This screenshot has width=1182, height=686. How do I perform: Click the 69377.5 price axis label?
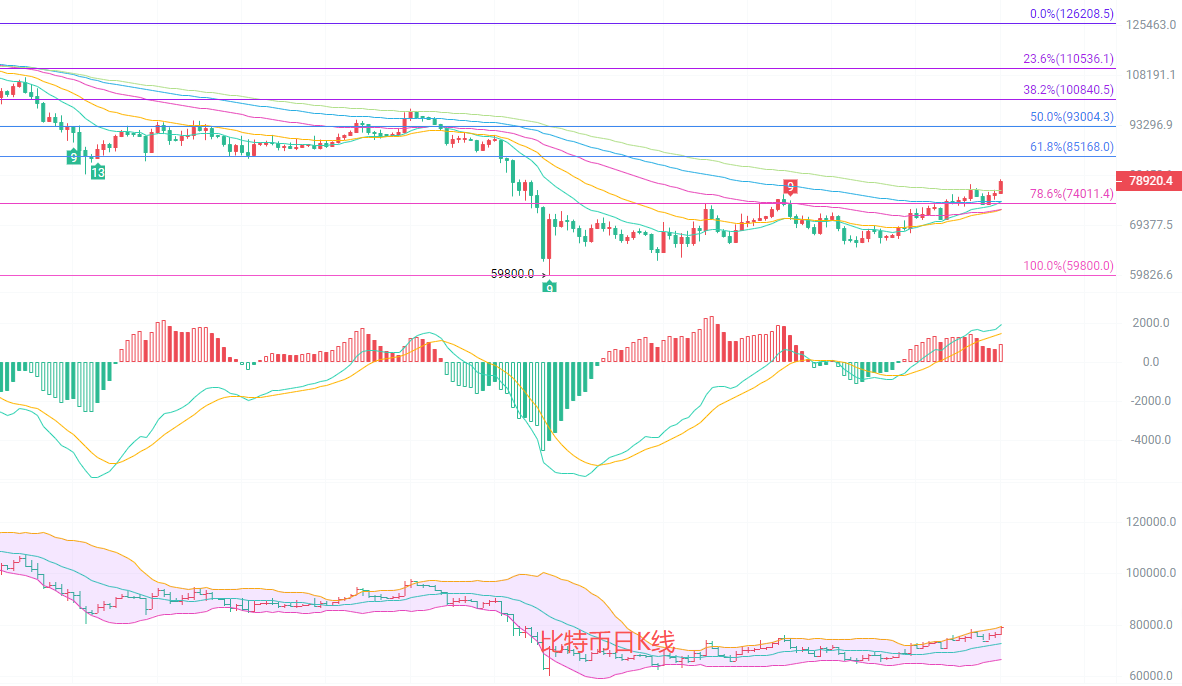point(1150,225)
